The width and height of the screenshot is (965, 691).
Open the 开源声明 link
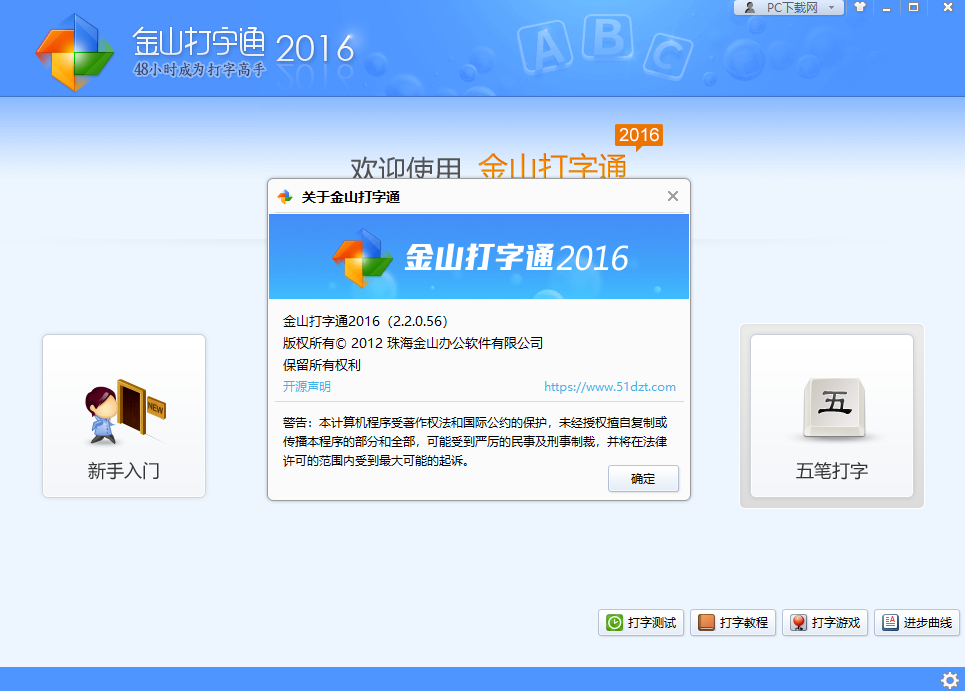[307, 387]
